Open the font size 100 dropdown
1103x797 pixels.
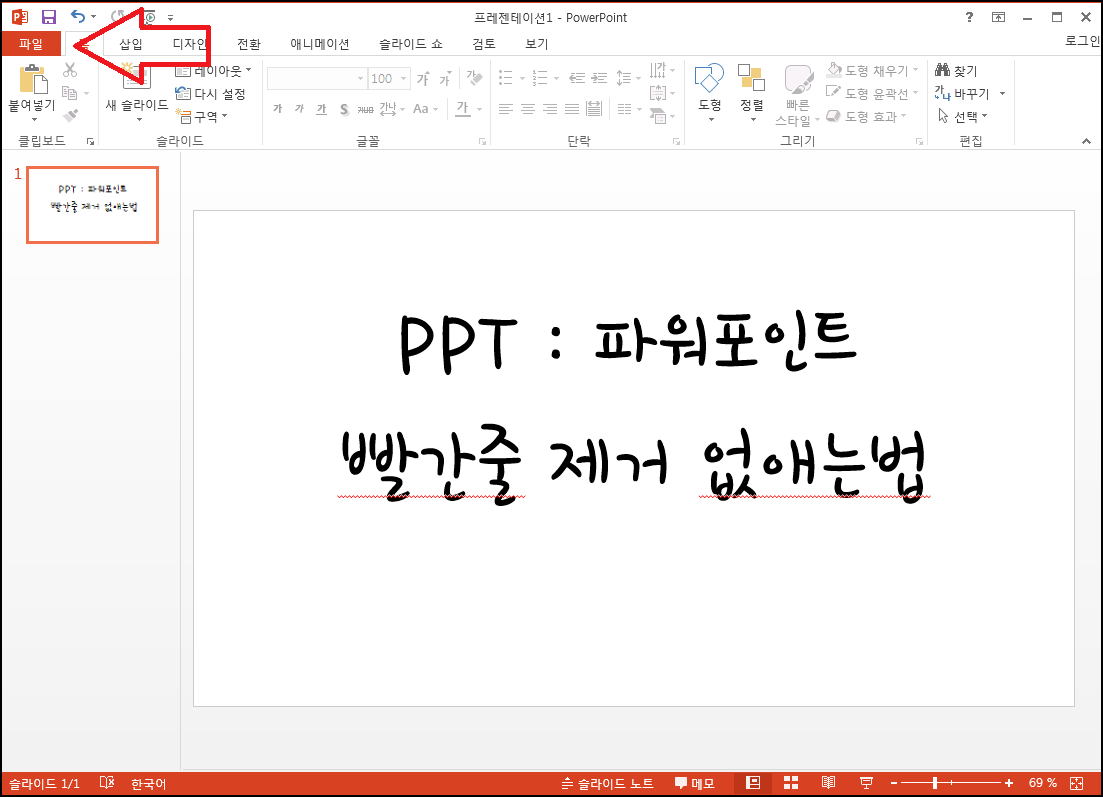pyautogui.click(x=404, y=78)
